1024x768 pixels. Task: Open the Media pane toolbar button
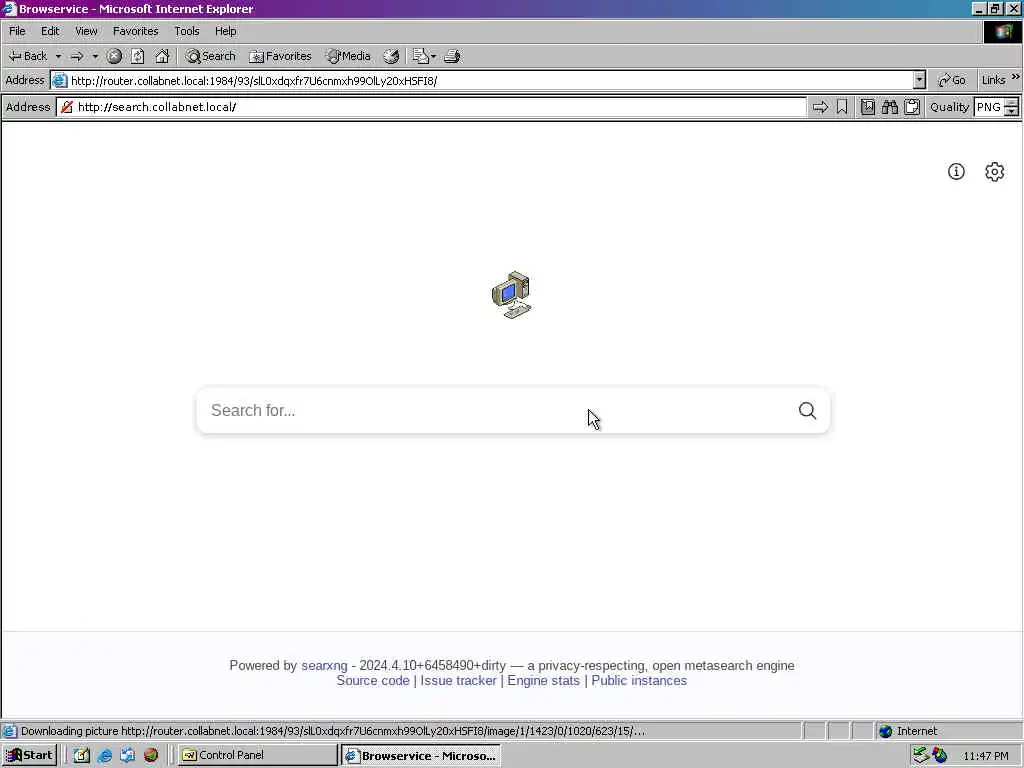tap(348, 56)
